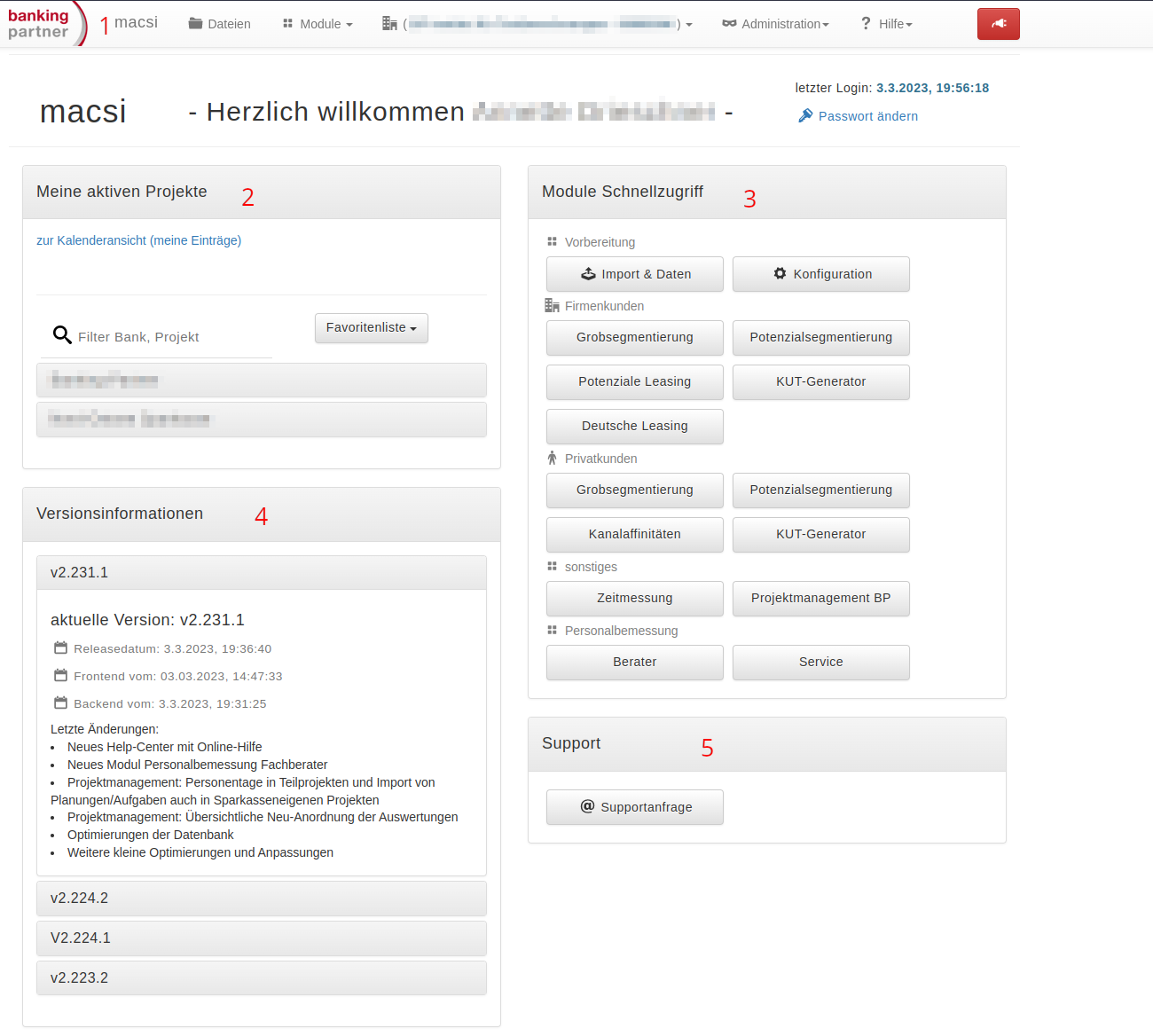Image resolution: width=1153 pixels, height=1036 pixels.
Task: Open the Service Personalbemessung module
Action: (821, 663)
